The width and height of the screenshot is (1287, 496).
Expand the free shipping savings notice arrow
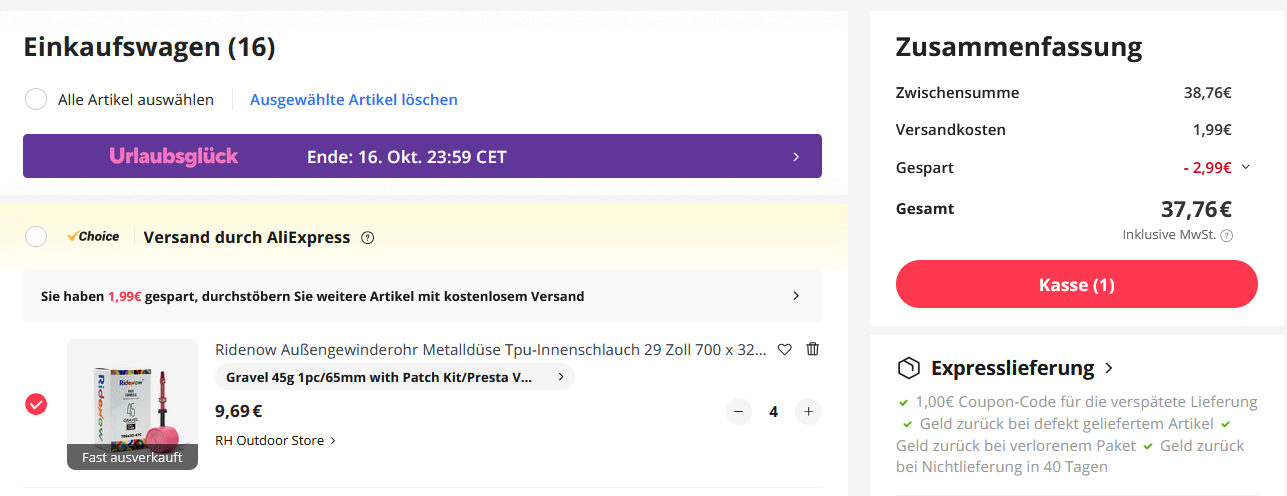click(x=796, y=296)
